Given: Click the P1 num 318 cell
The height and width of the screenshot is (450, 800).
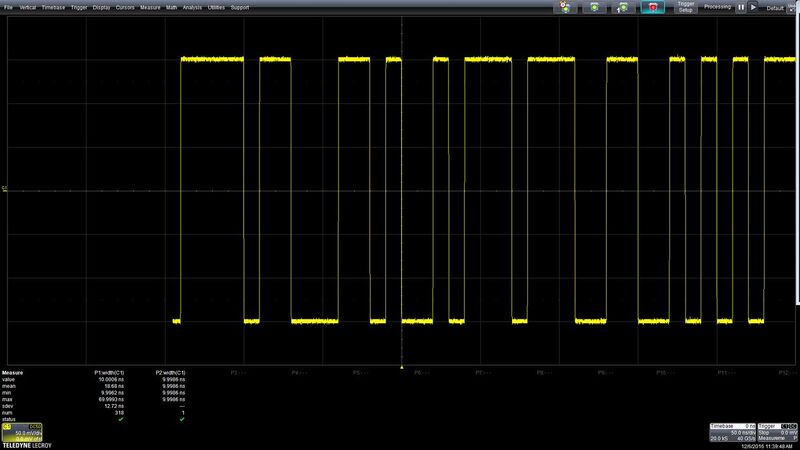Looking at the screenshot, I should click(x=119, y=413).
